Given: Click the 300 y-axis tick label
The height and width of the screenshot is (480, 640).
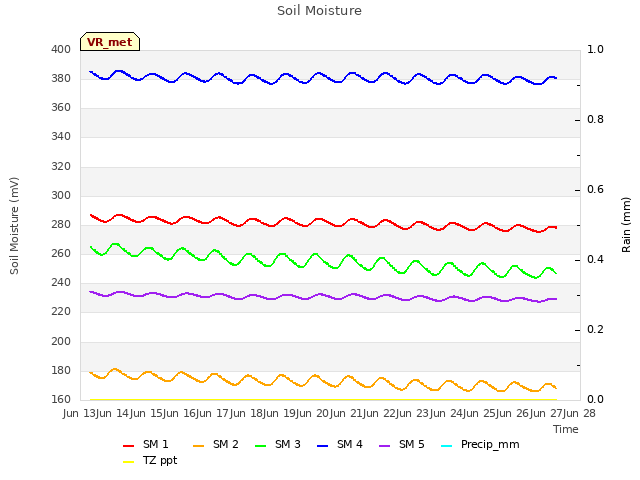Looking at the screenshot, I should (x=61, y=196).
